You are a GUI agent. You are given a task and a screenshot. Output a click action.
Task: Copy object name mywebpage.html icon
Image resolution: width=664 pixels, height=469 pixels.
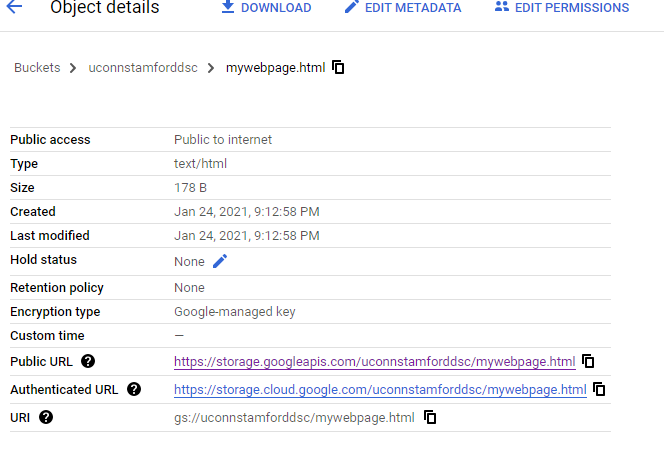pos(338,67)
